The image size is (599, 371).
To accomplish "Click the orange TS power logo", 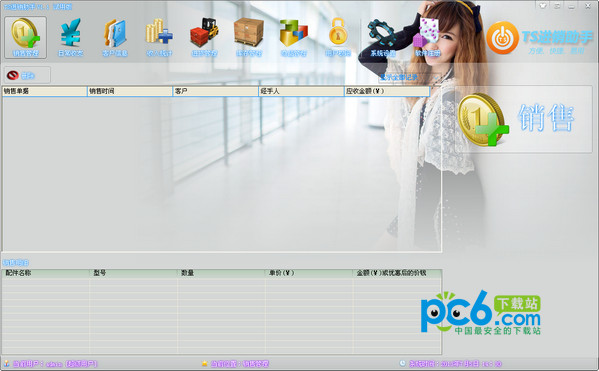I will coord(502,38).
